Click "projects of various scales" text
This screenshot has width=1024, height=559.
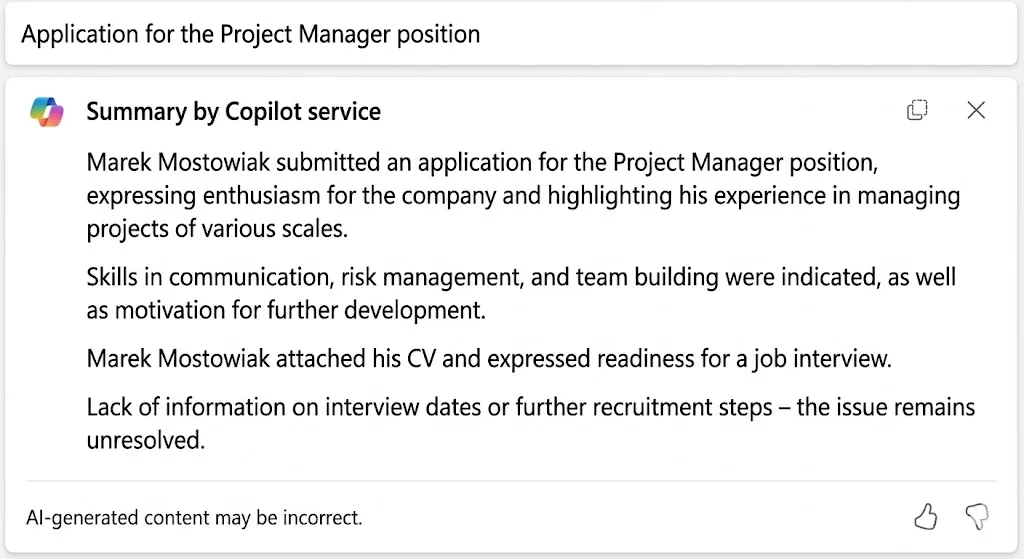tap(217, 229)
